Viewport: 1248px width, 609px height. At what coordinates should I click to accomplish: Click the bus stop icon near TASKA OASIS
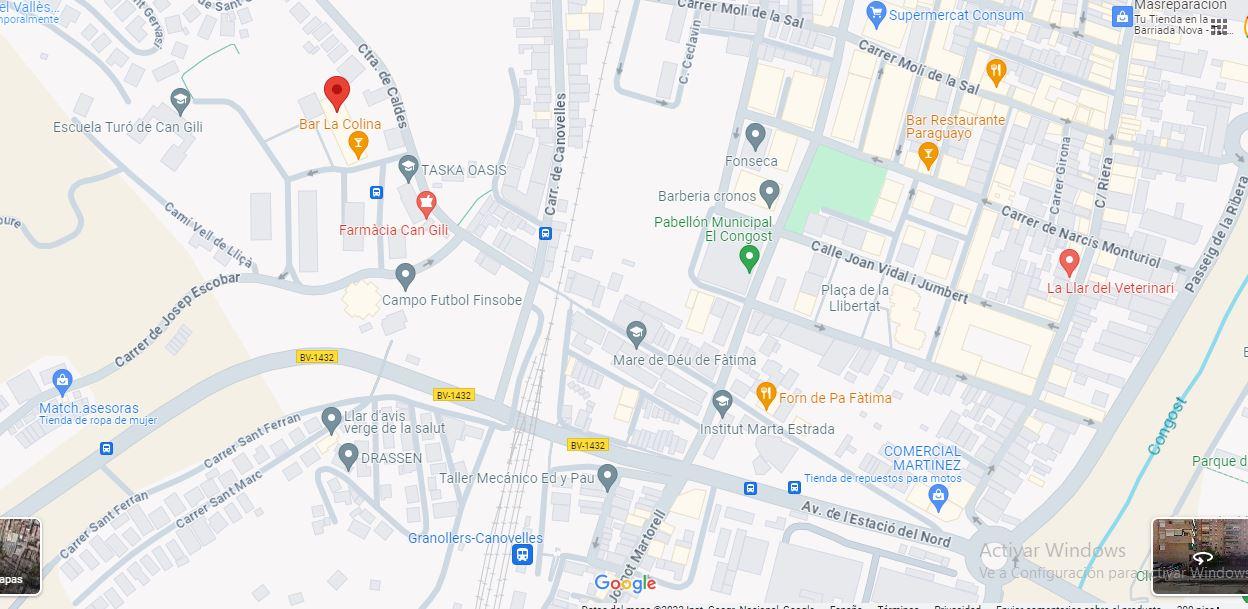(x=376, y=193)
